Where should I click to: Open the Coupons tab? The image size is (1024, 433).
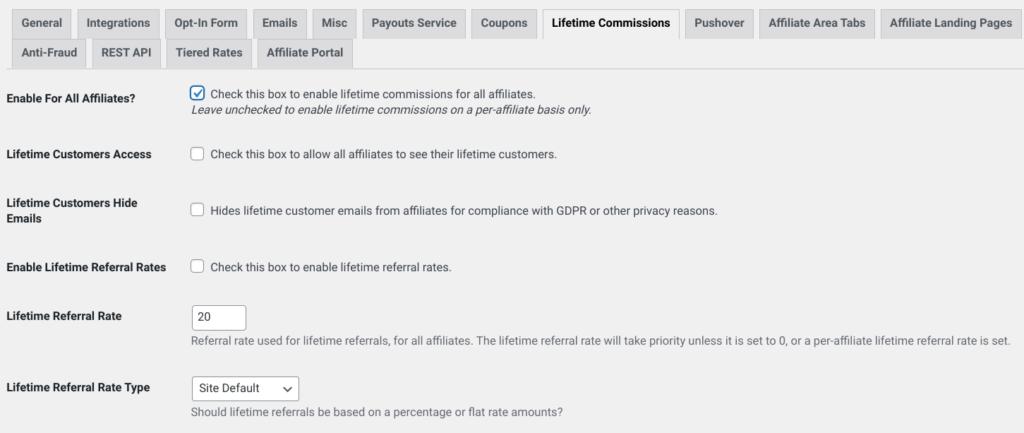point(504,23)
